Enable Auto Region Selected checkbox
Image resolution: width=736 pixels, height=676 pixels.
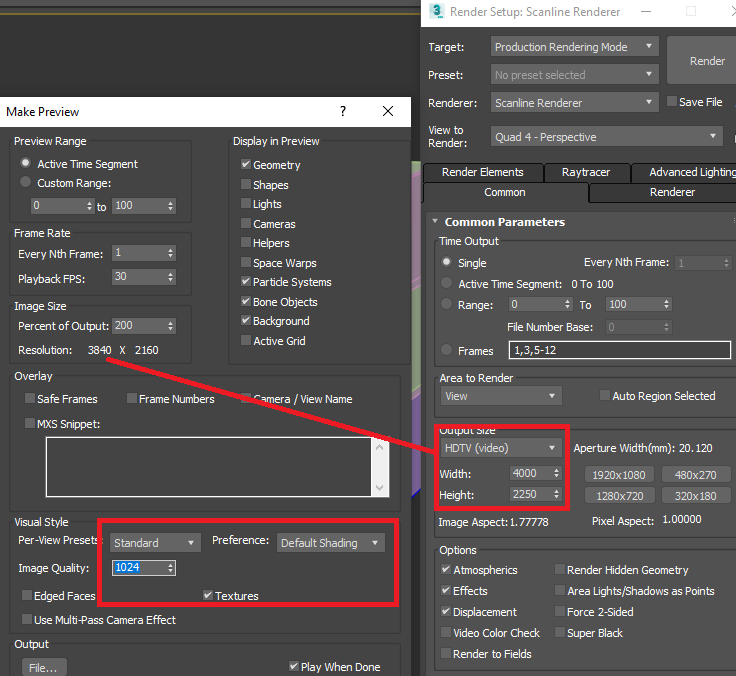point(605,395)
